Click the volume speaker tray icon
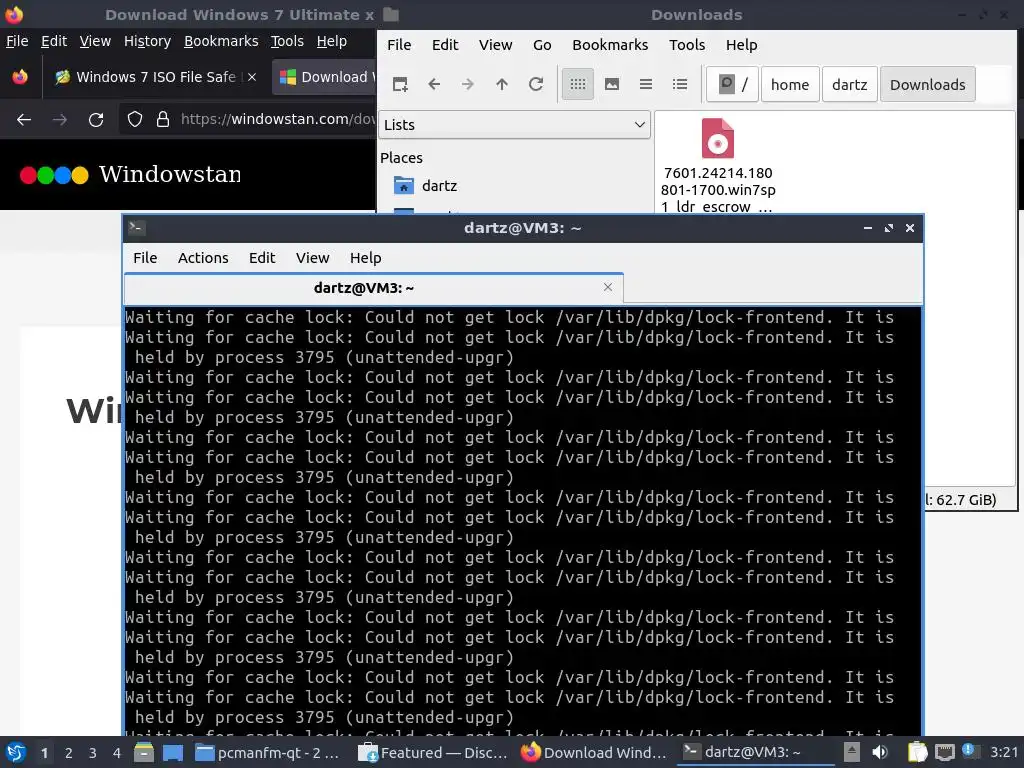The height and width of the screenshot is (768, 1024). coord(880,753)
